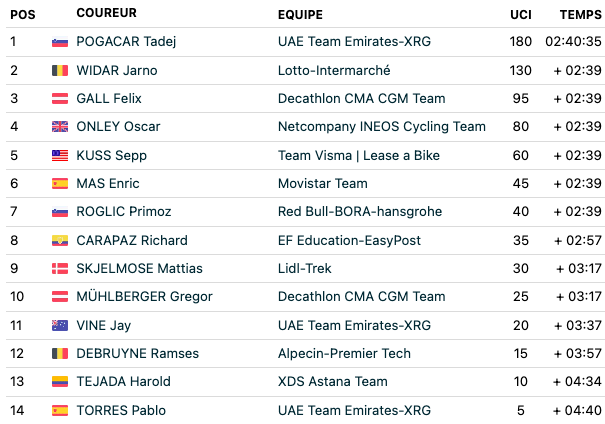Open rider page for POGACAR Tadej
The image size is (605, 424).
(126, 41)
